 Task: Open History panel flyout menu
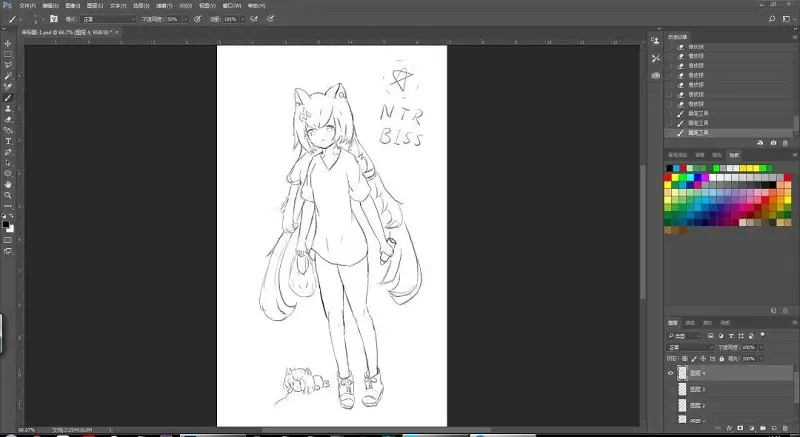click(795, 37)
